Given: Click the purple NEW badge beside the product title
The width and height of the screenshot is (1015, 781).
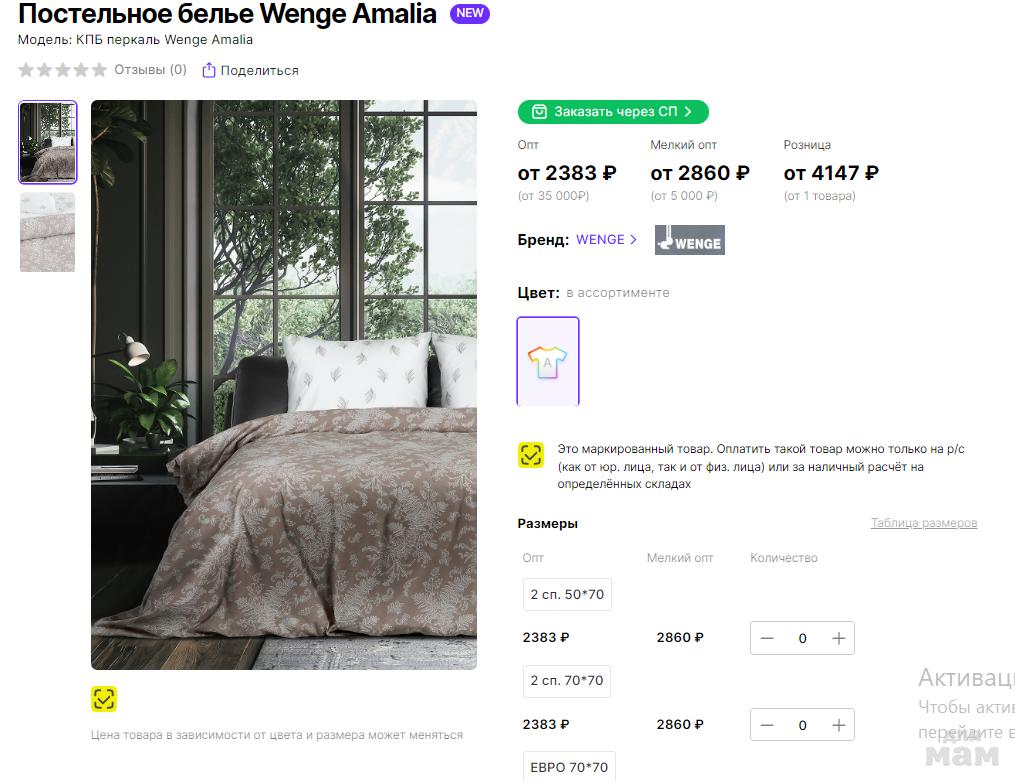Looking at the screenshot, I should (x=470, y=14).
